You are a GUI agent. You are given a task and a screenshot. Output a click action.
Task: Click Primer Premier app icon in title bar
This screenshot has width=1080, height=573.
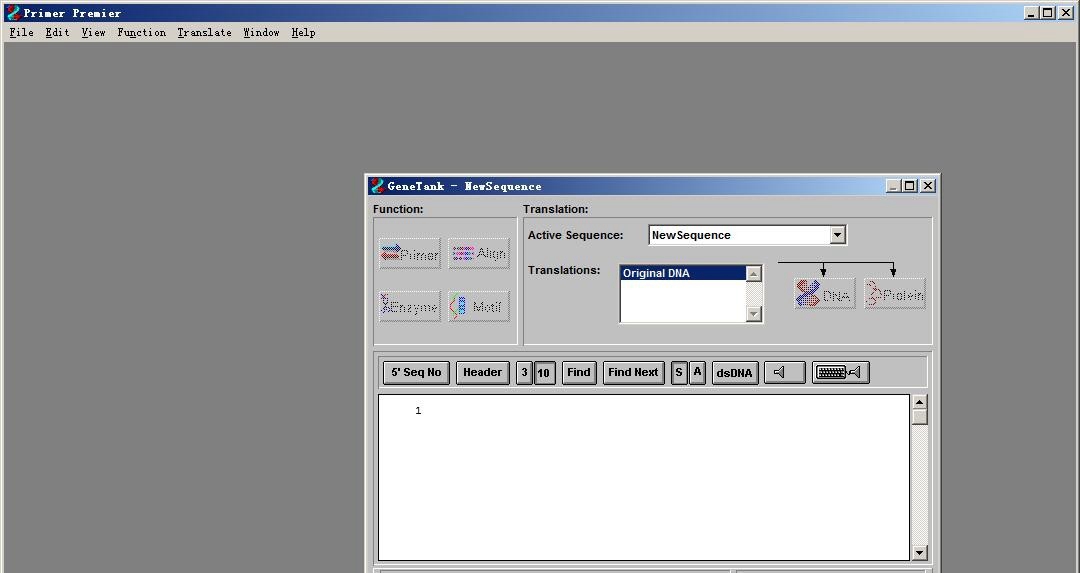13,12
